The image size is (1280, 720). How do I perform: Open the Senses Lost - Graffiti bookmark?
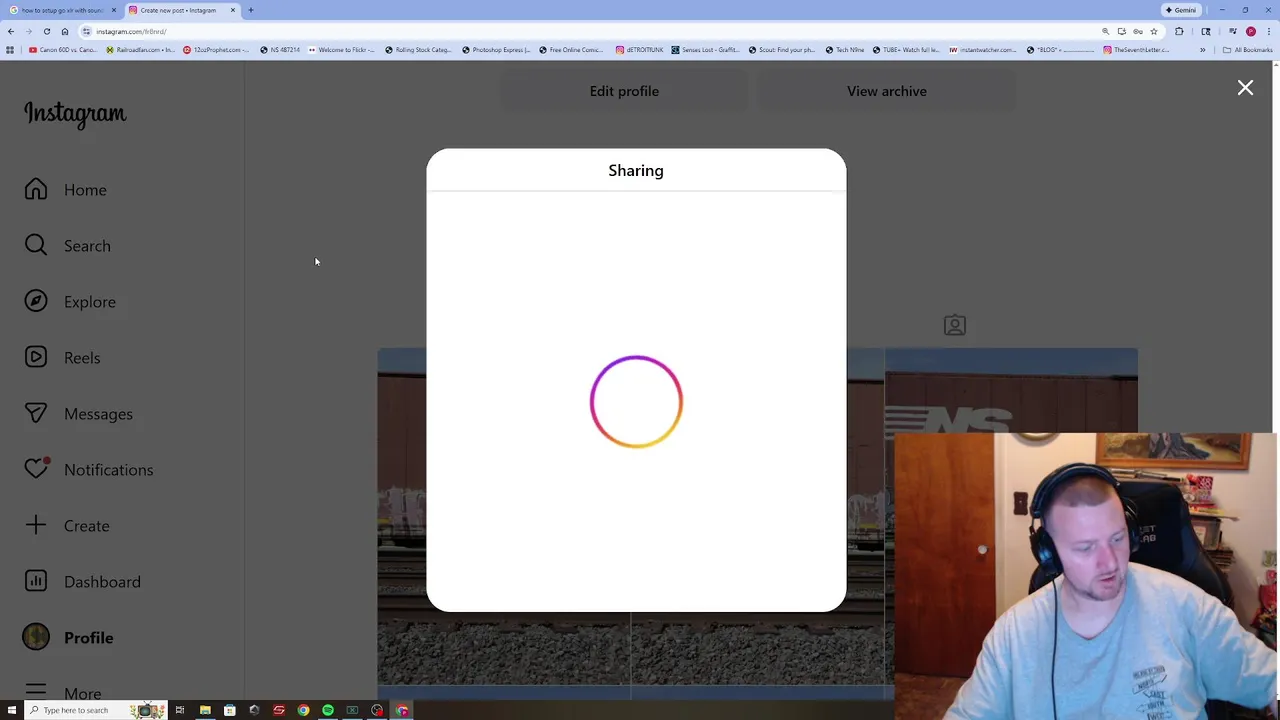click(705, 50)
